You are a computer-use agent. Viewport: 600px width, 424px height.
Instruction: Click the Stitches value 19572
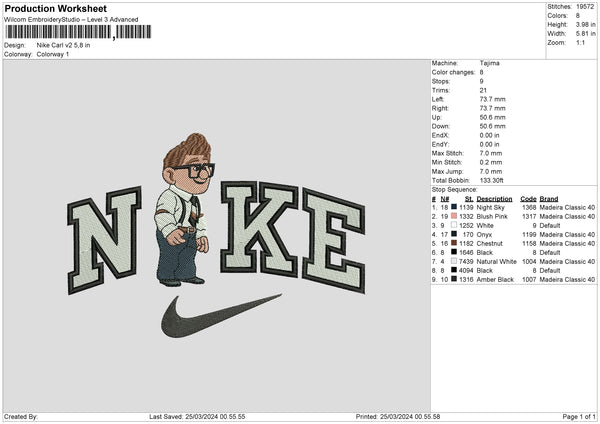(x=585, y=7)
